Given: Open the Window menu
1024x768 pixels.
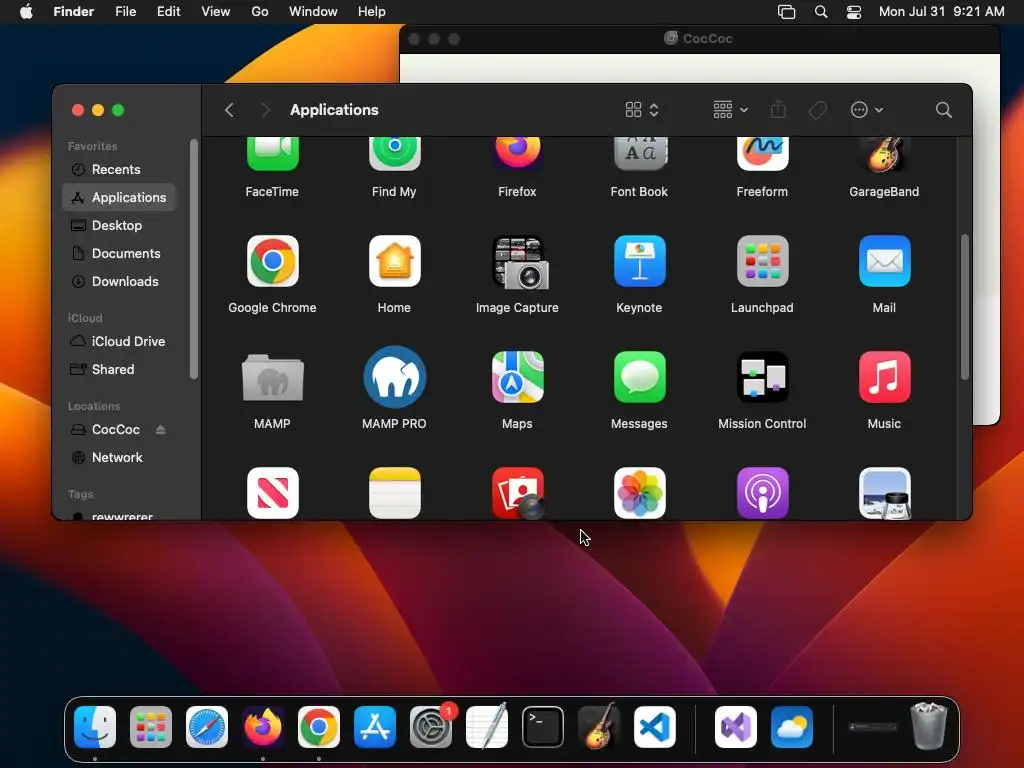Looking at the screenshot, I should pos(313,12).
